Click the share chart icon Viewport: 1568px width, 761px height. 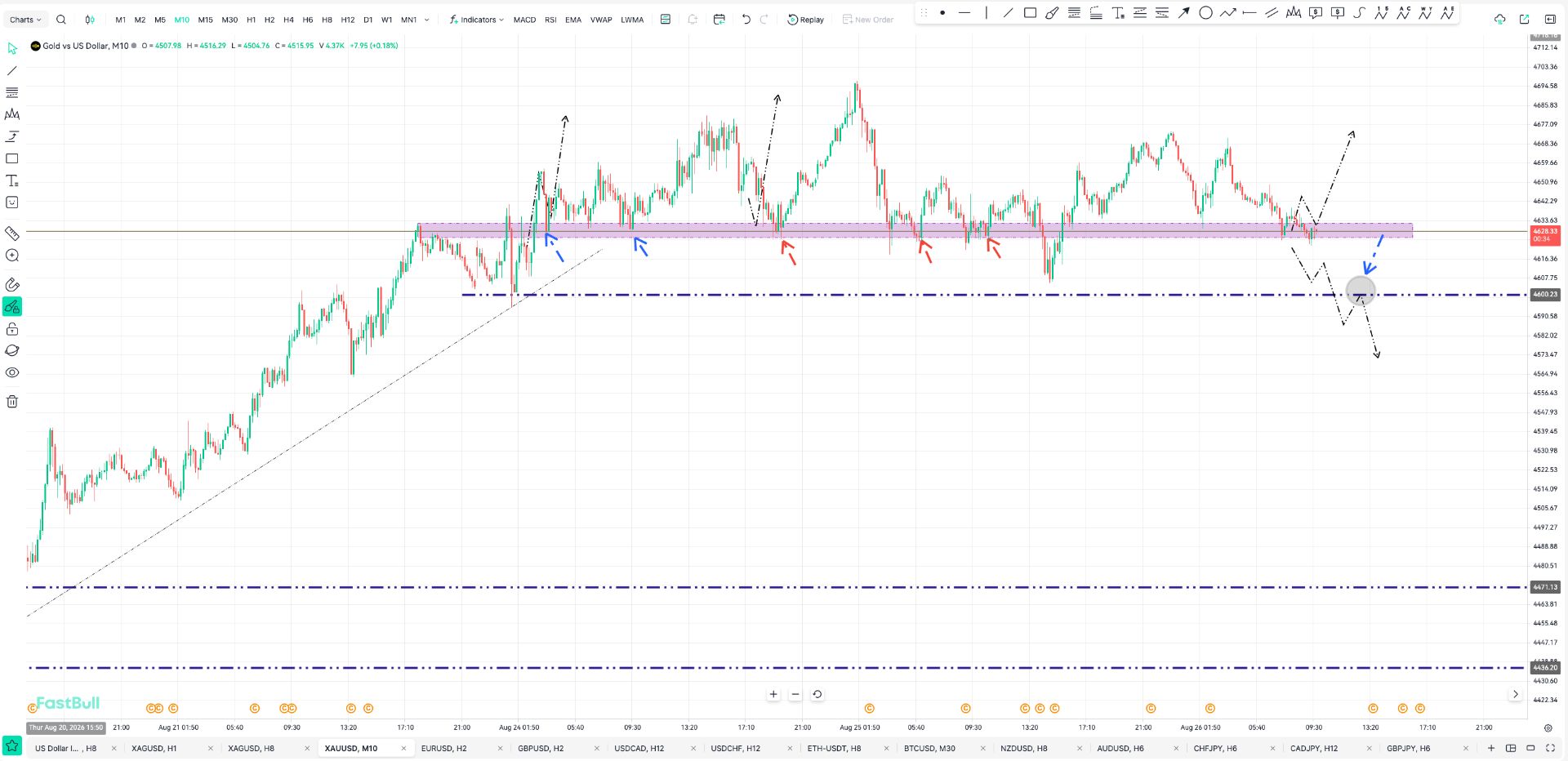pos(1524,19)
